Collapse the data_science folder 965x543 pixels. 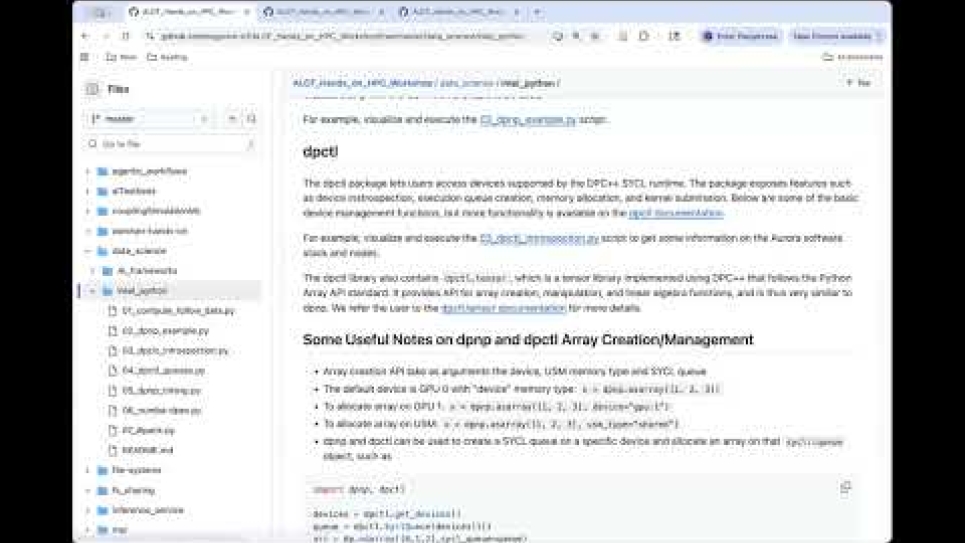click(88, 251)
